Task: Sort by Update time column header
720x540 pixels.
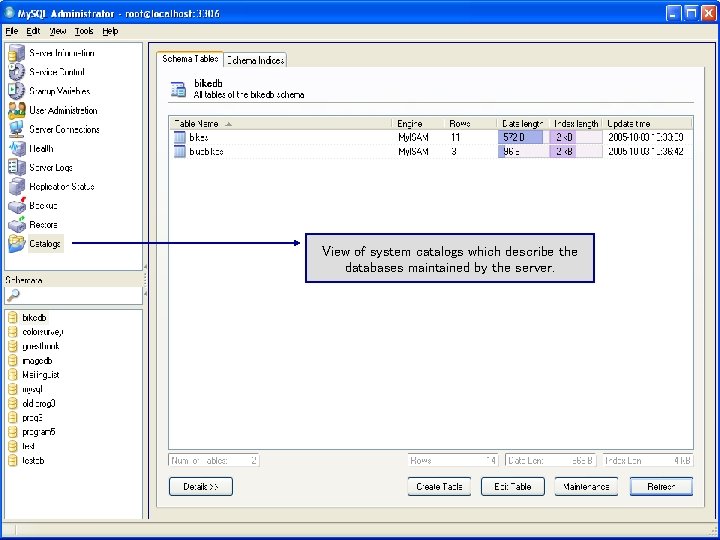Action: click(647, 124)
